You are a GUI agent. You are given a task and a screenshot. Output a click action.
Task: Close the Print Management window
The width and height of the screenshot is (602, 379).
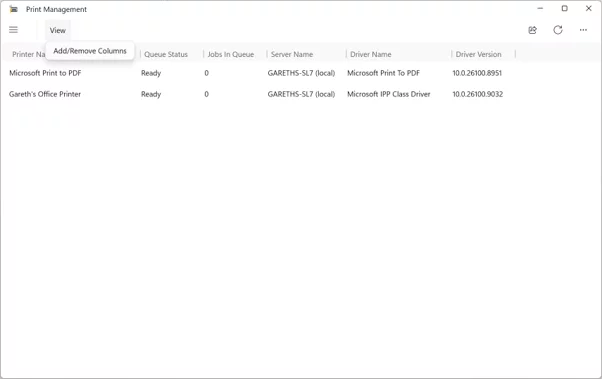pos(589,8)
